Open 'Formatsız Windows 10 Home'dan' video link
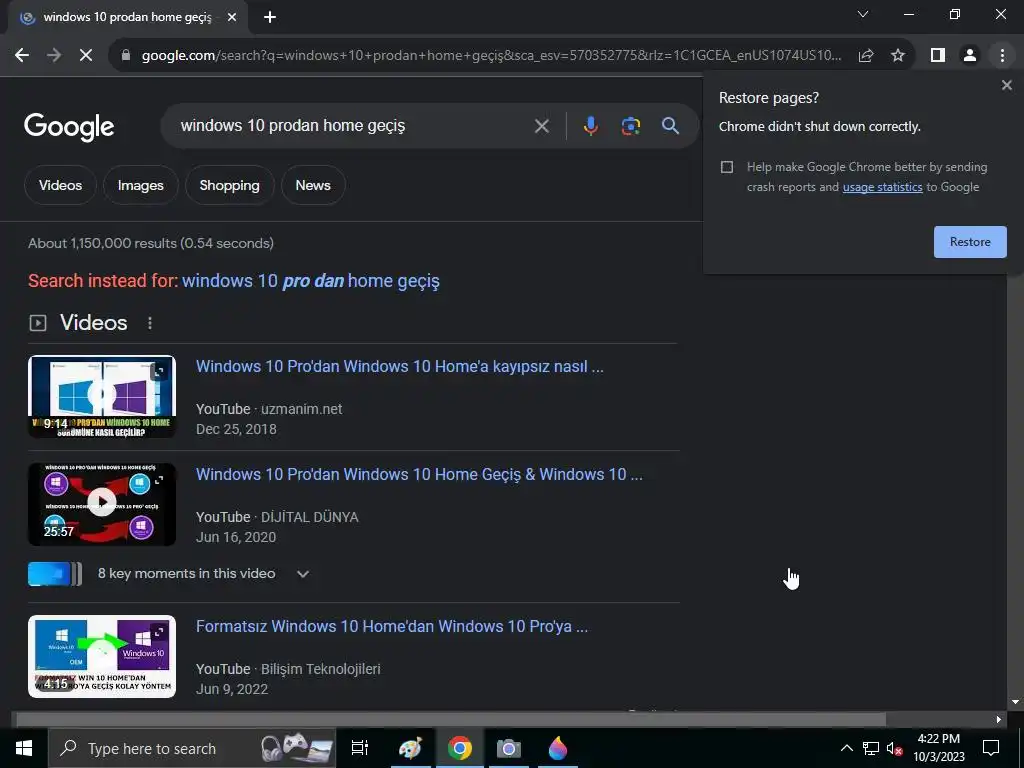Image resolution: width=1024 pixels, height=768 pixels. click(x=392, y=626)
